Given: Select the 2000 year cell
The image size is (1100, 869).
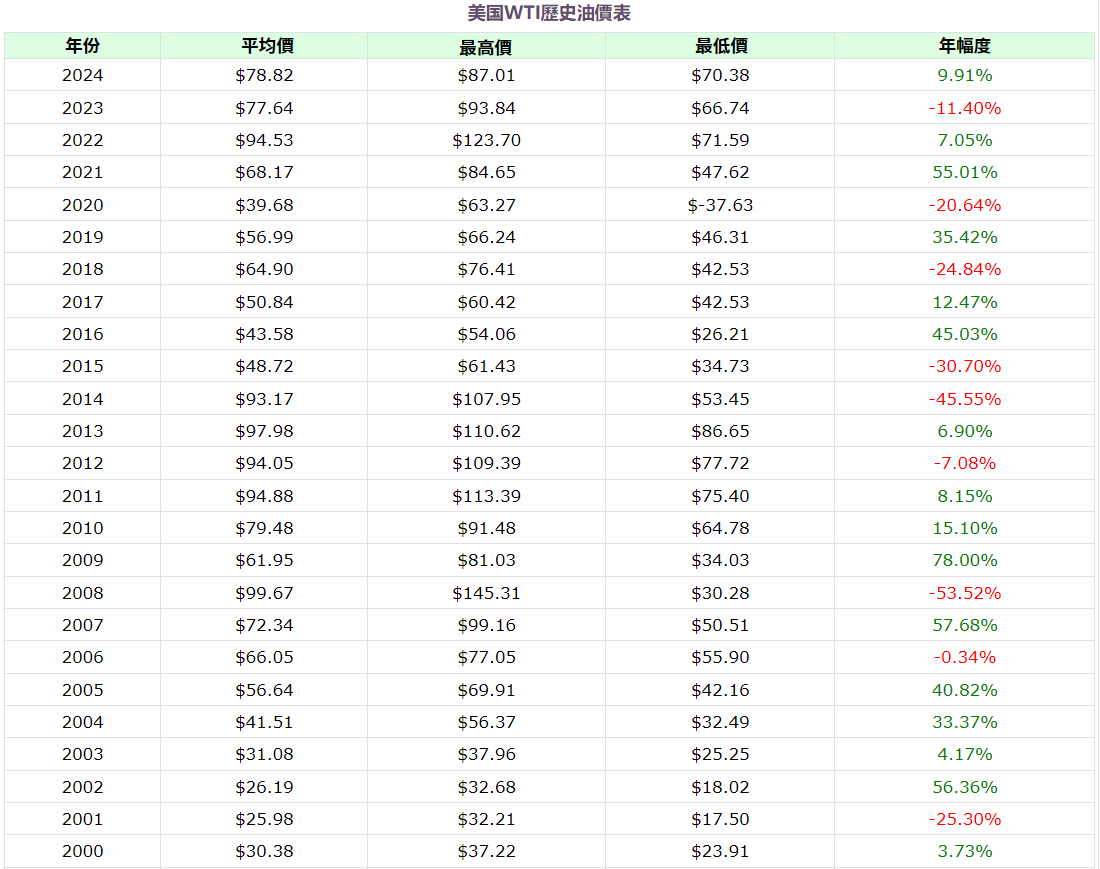Looking at the screenshot, I should pyautogui.click(x=82, y=851).
